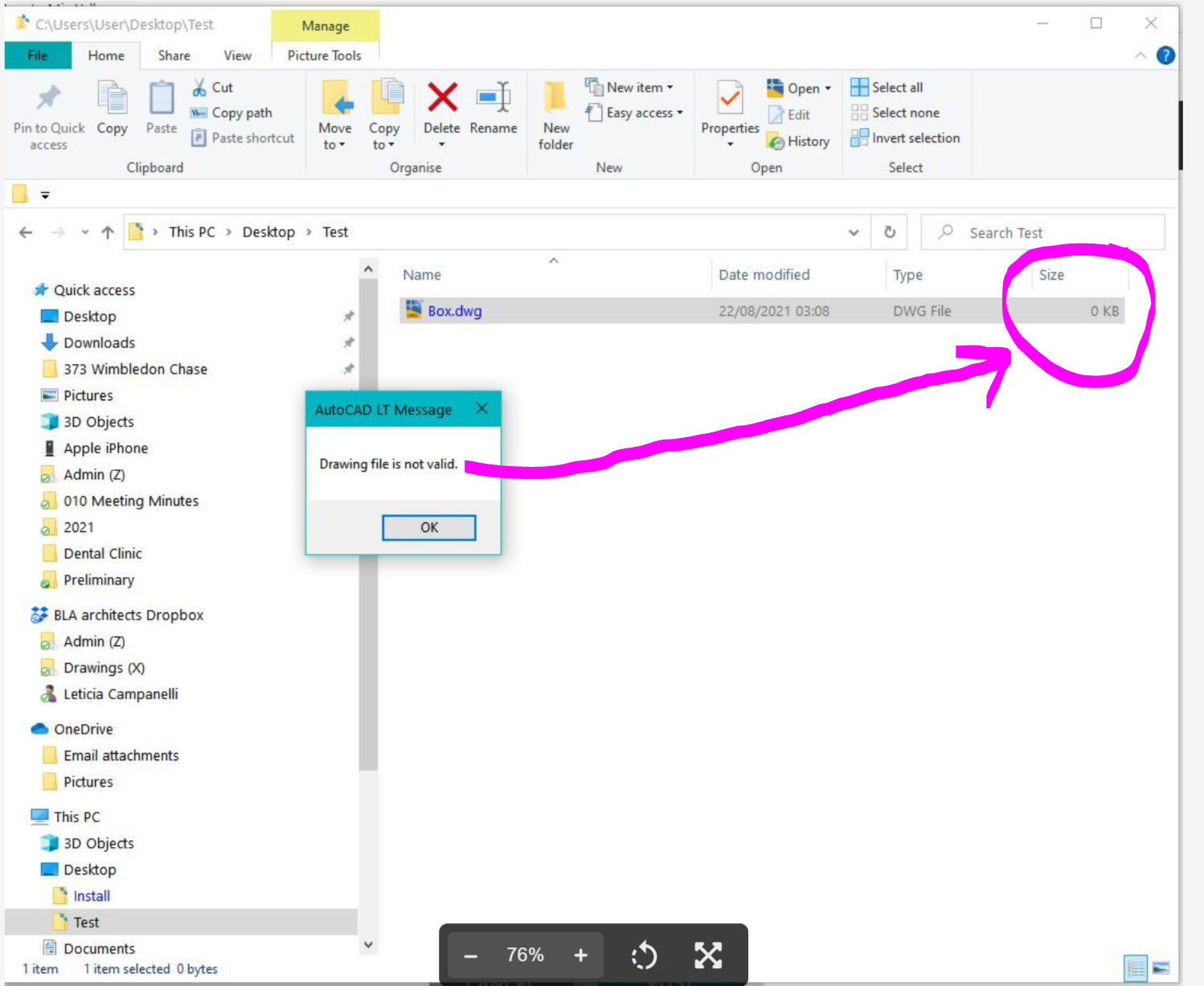The height and width of the screenshot is (986, 1204).
Task: Clear the selection with Select none
Action: (895, 113)
